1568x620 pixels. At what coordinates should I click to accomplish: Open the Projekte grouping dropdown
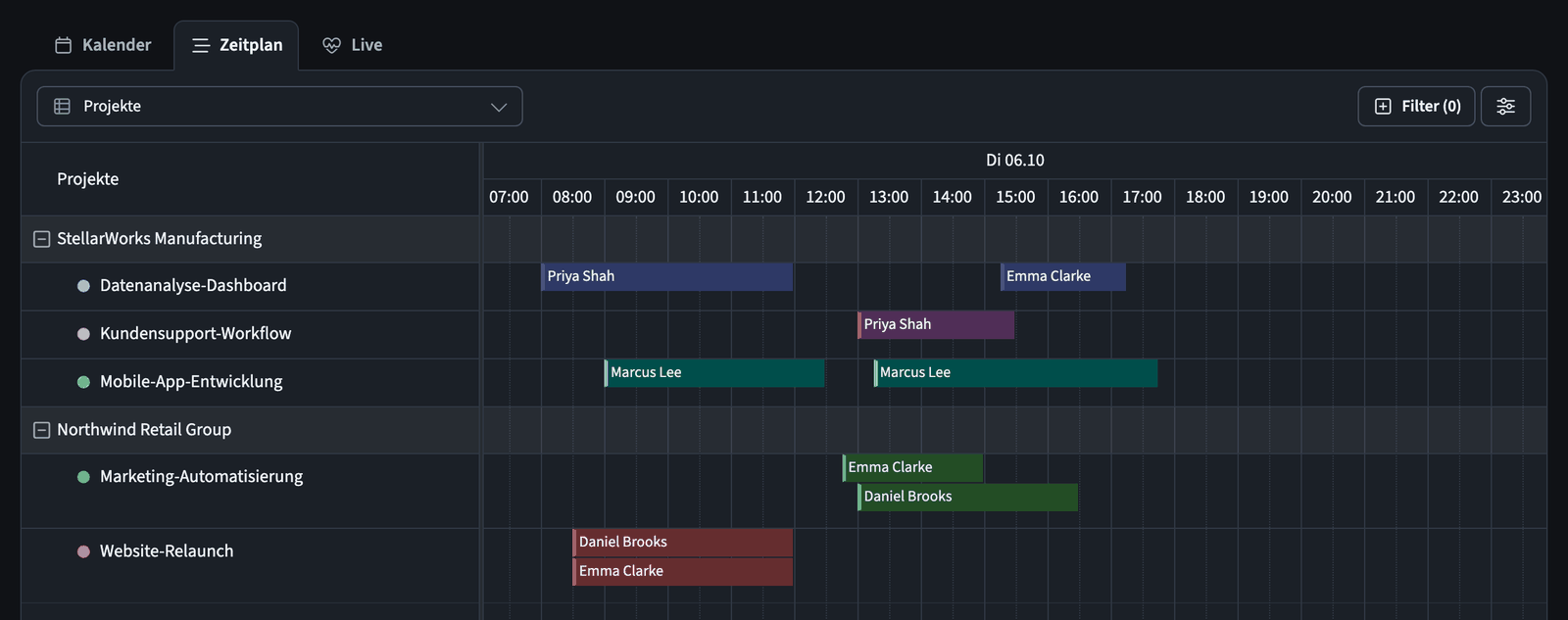coord(279,106)
